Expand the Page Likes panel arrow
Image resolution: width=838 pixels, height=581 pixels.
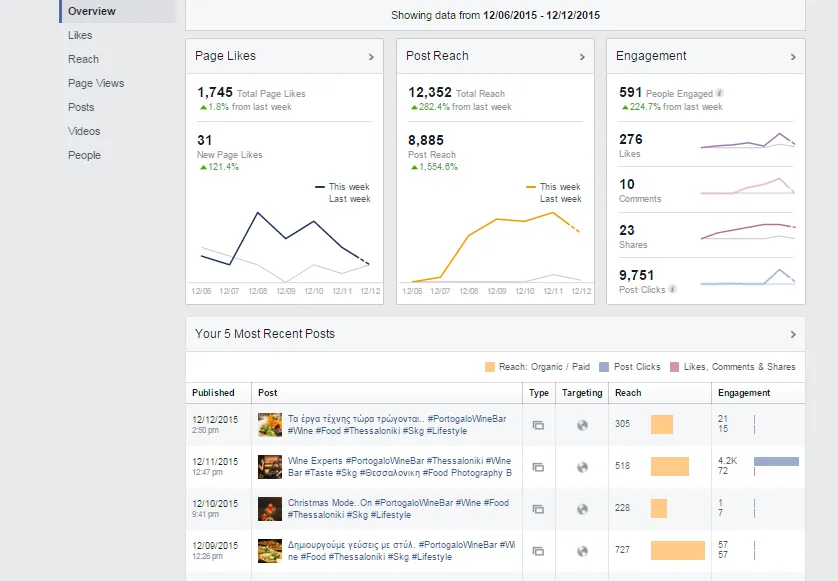(371, 57)
